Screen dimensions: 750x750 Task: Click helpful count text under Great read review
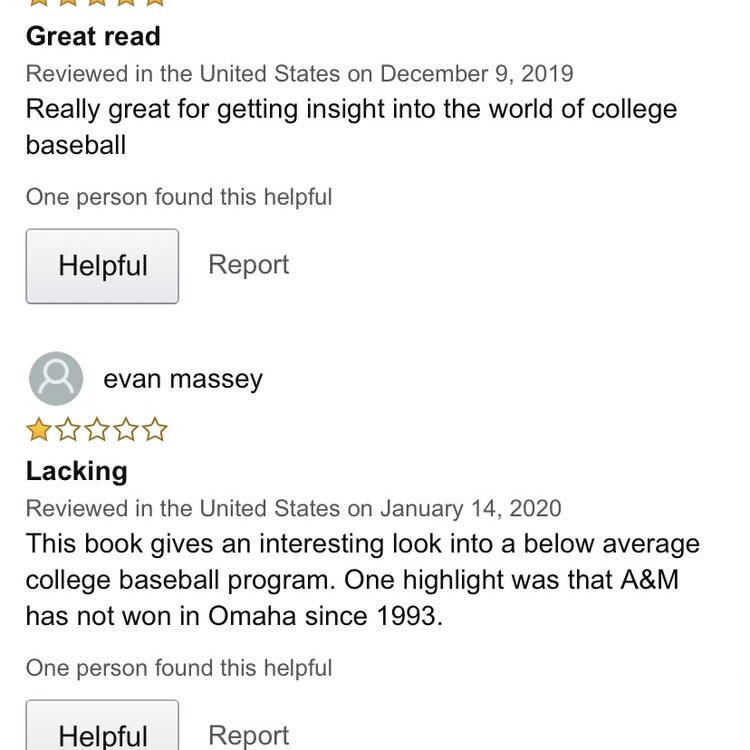179,197
